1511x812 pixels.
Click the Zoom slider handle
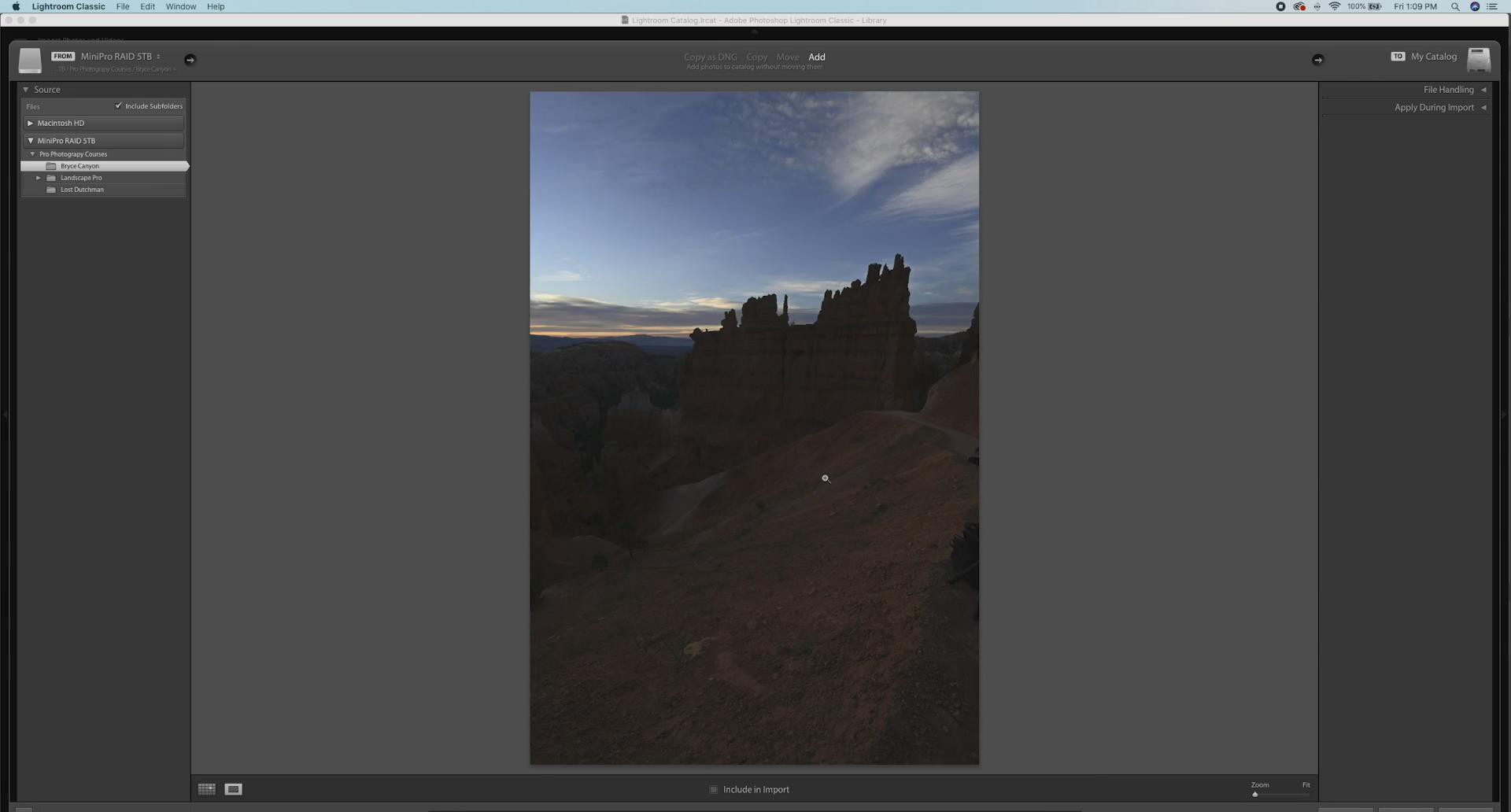[1255, 794]
